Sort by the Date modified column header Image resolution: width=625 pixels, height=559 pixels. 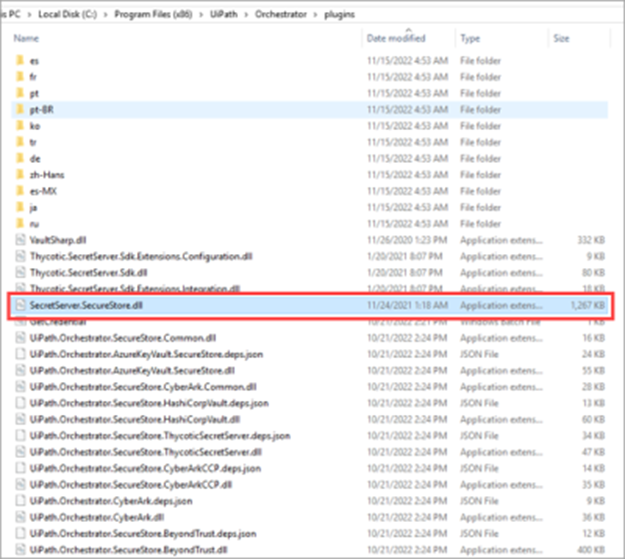coord(395,38)
